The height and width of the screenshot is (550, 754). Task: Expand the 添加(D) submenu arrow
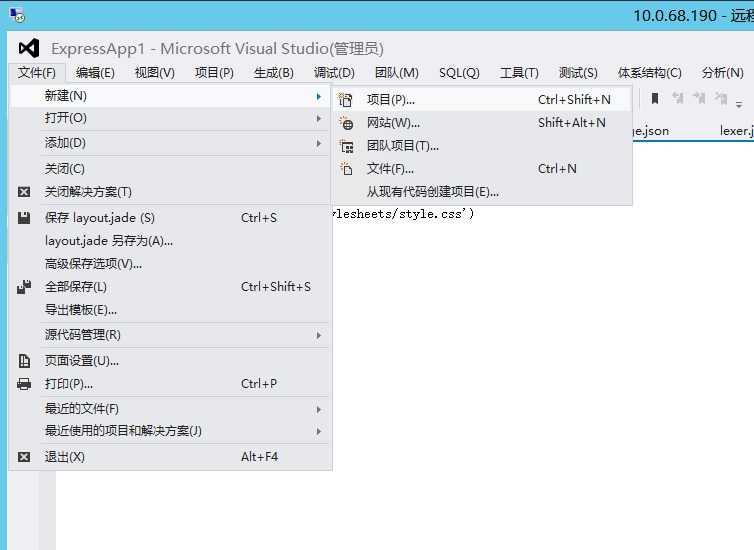(318, 143)
